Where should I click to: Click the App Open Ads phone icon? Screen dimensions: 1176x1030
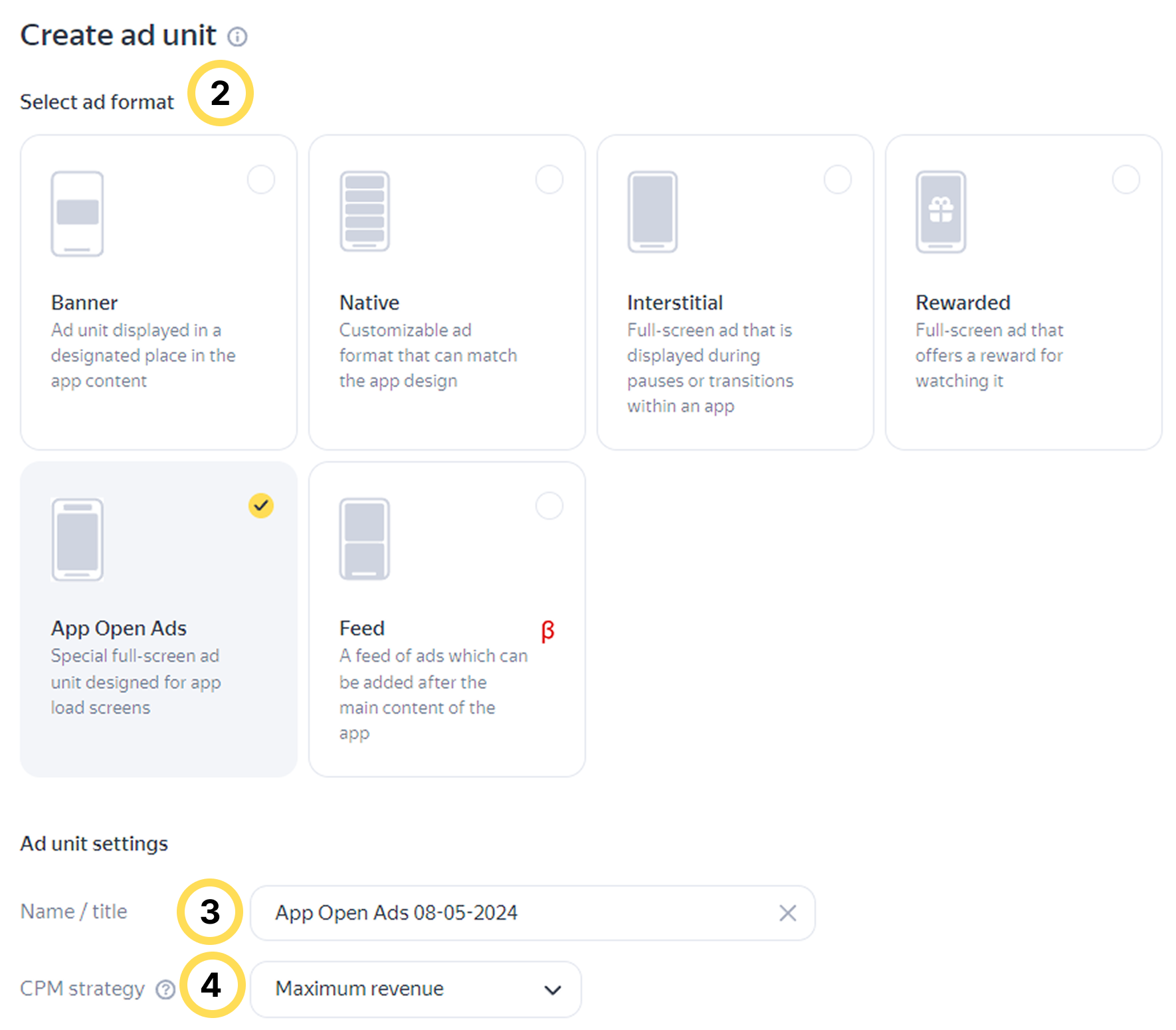tap(78, 540)
